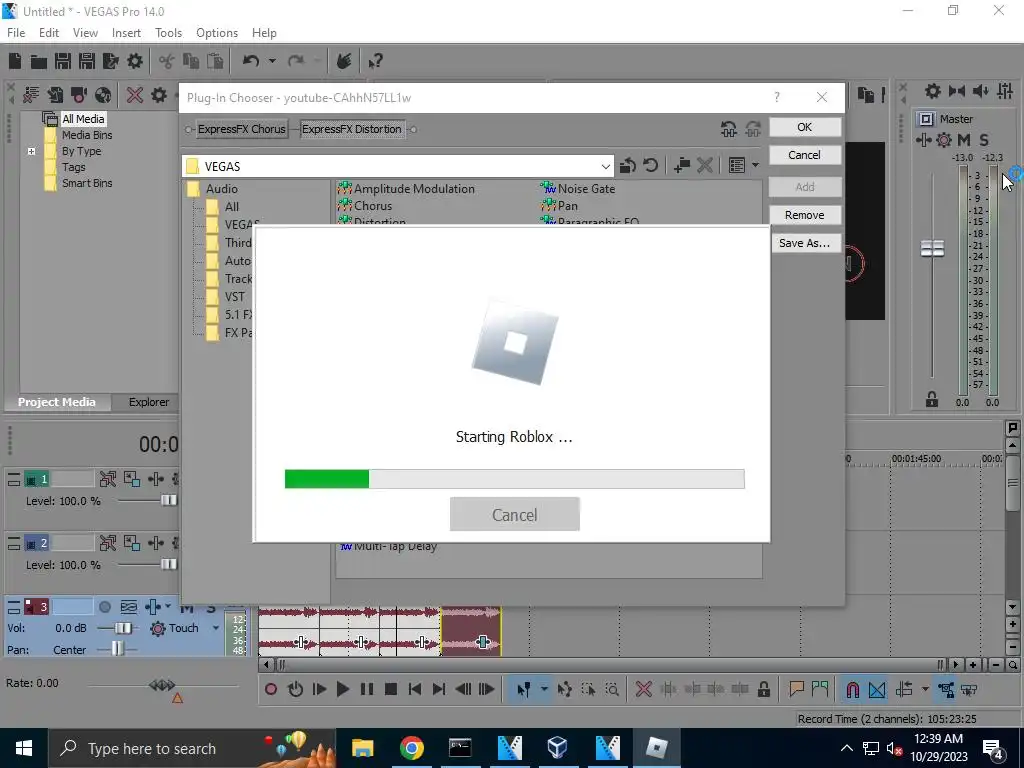Click Play From Start button

[x=319, y=689]
